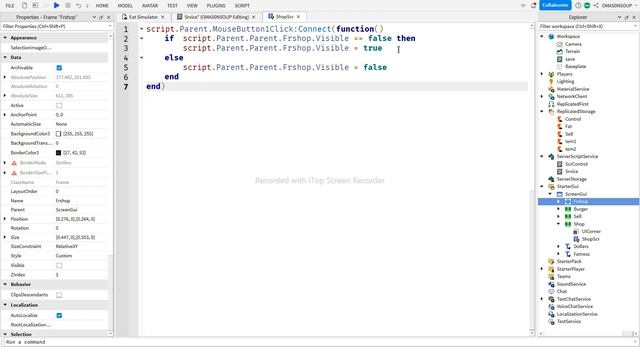Toggle the ClipsDescendants checkbox
This screenshot has height=360, width=640.
(x=59, y=295)
